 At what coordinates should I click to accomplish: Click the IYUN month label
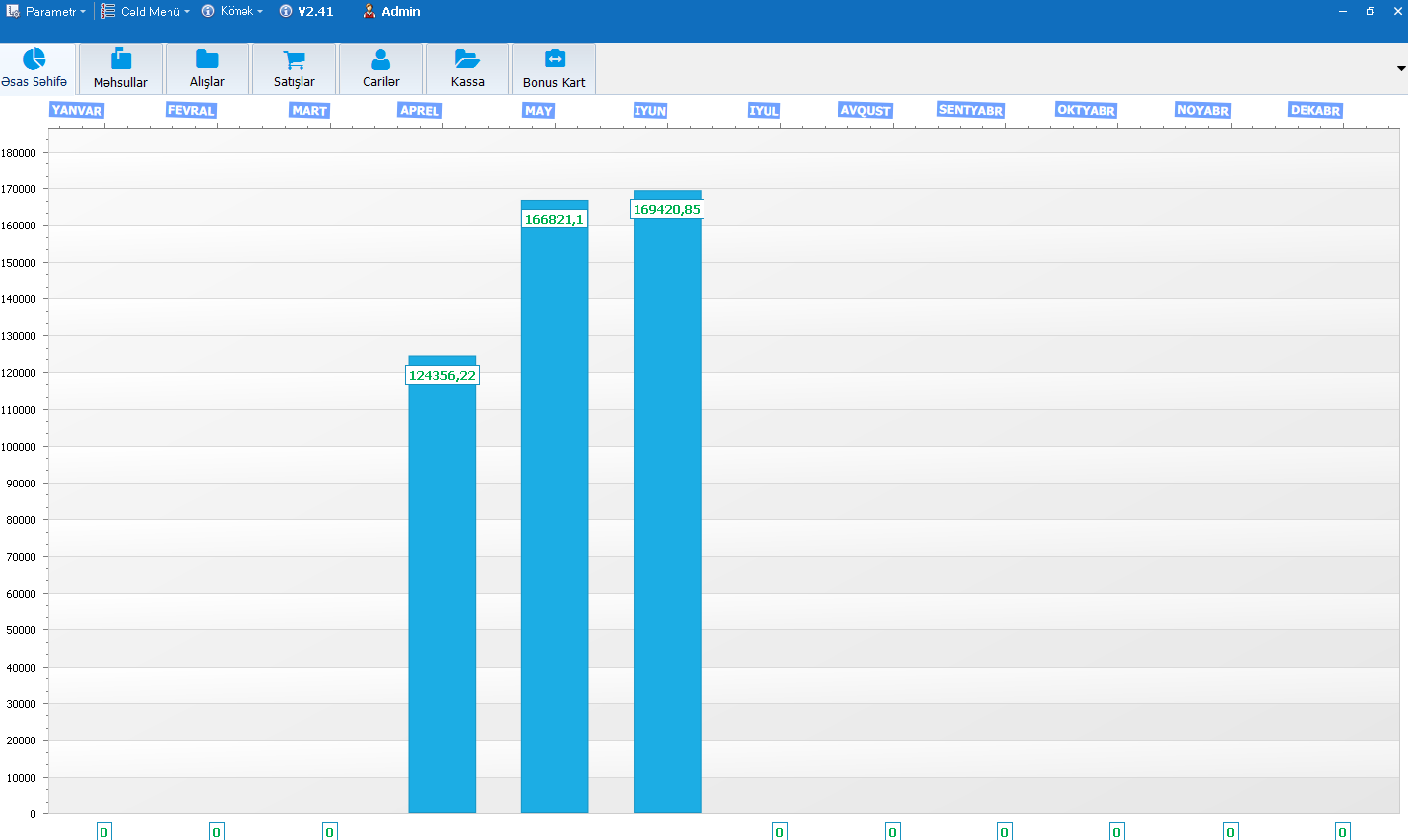tap(650, 110)
